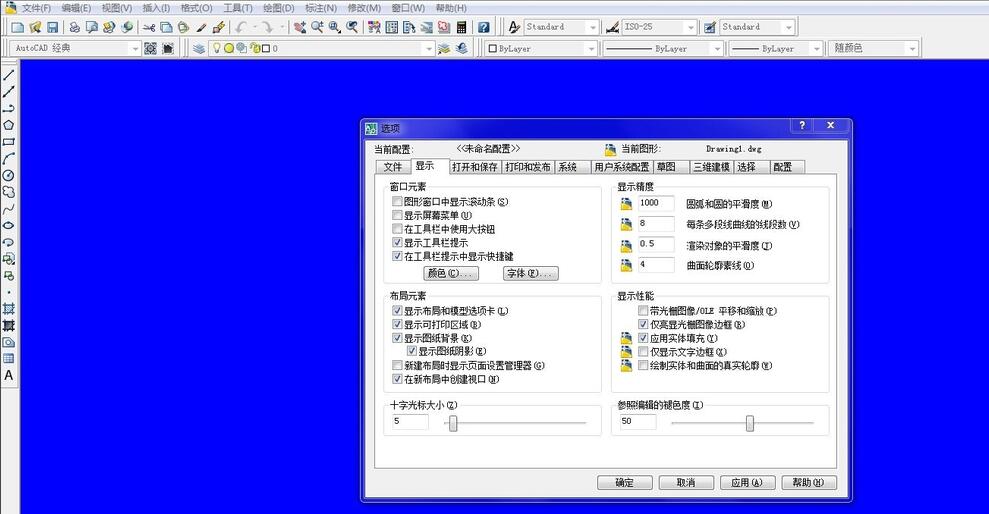Open the 工具(T) menu

[238, 8]
